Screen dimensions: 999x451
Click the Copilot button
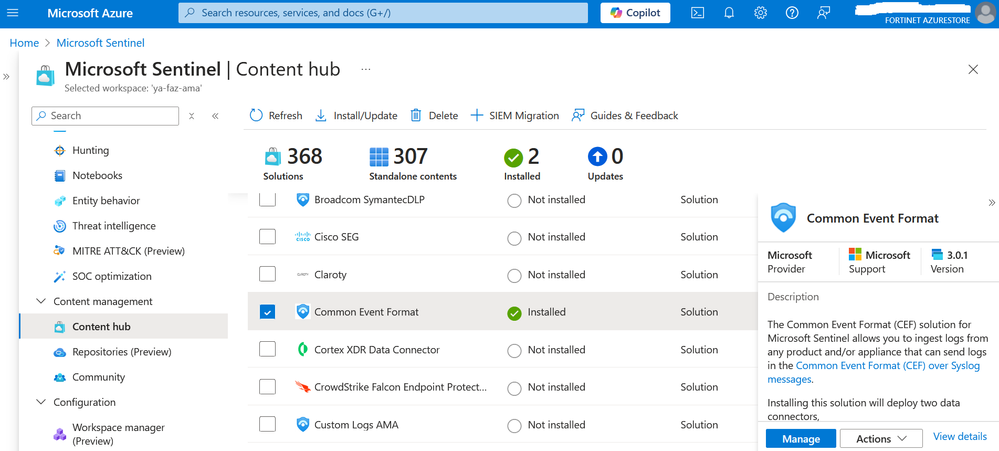635,13
